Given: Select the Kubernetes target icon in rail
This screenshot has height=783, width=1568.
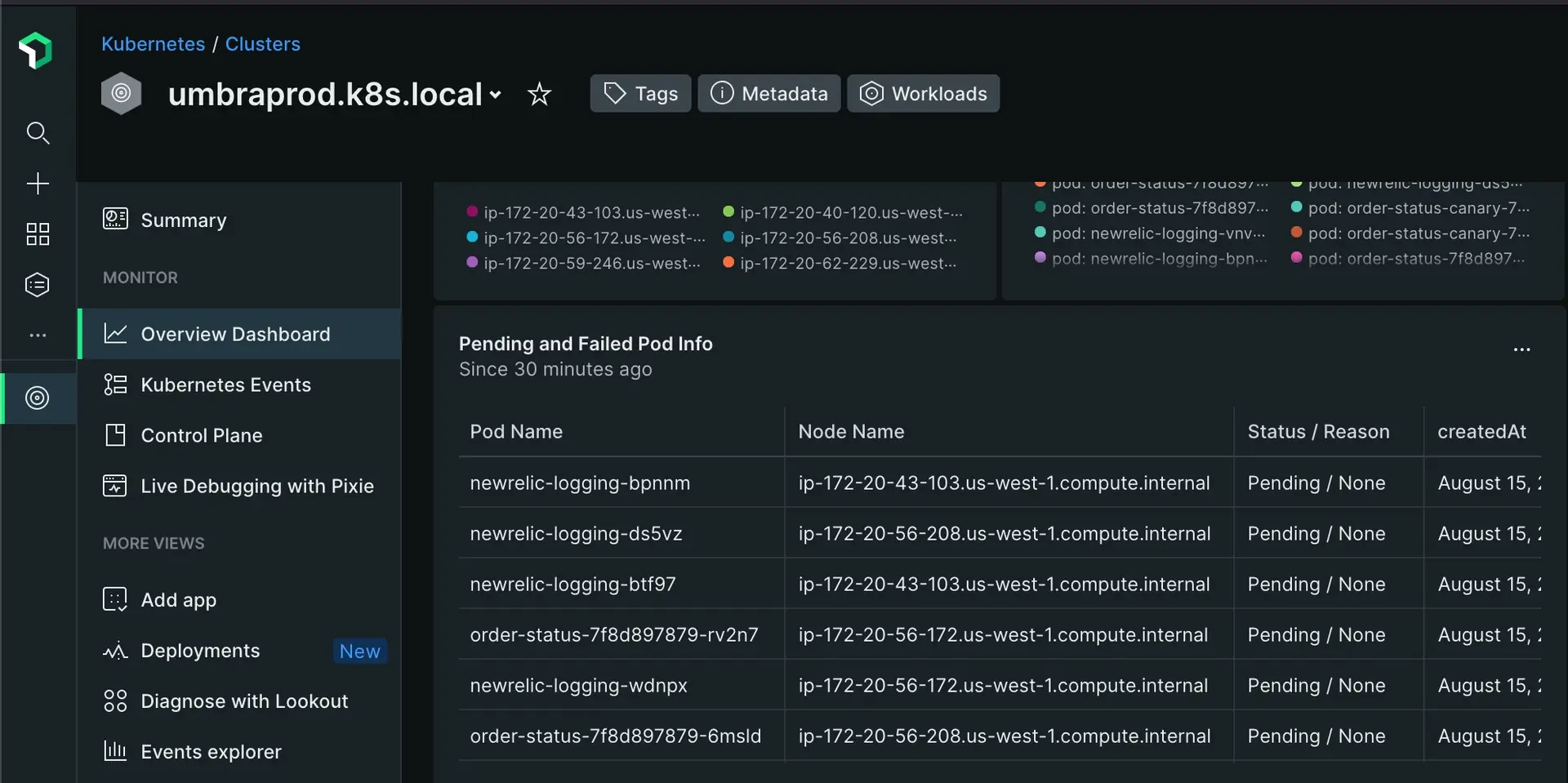Looking at the screenshot, I should click(x=38, y=398).
